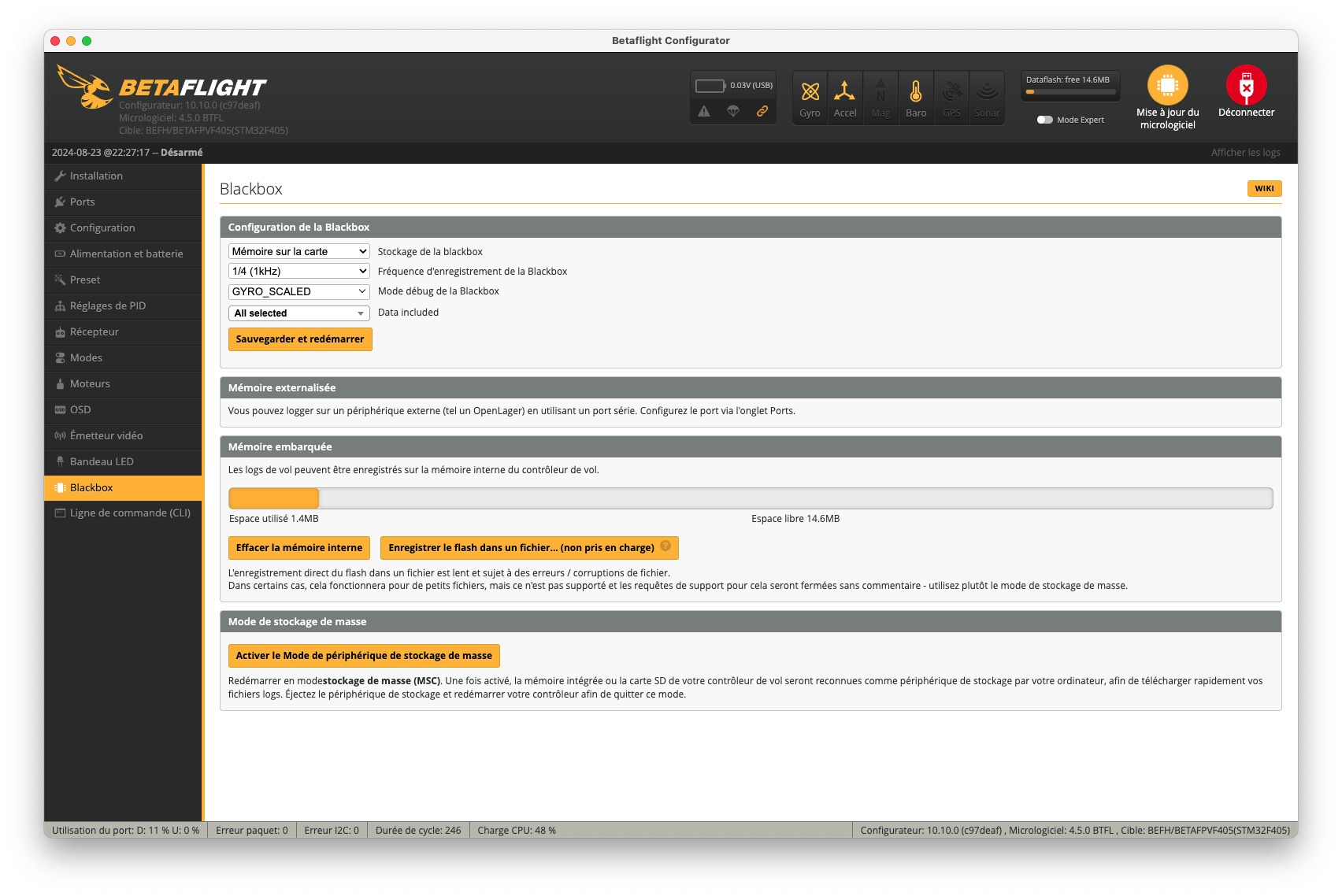Click the GPS satellite icon
The image size is (1342, 896).
tap(951, 91)
